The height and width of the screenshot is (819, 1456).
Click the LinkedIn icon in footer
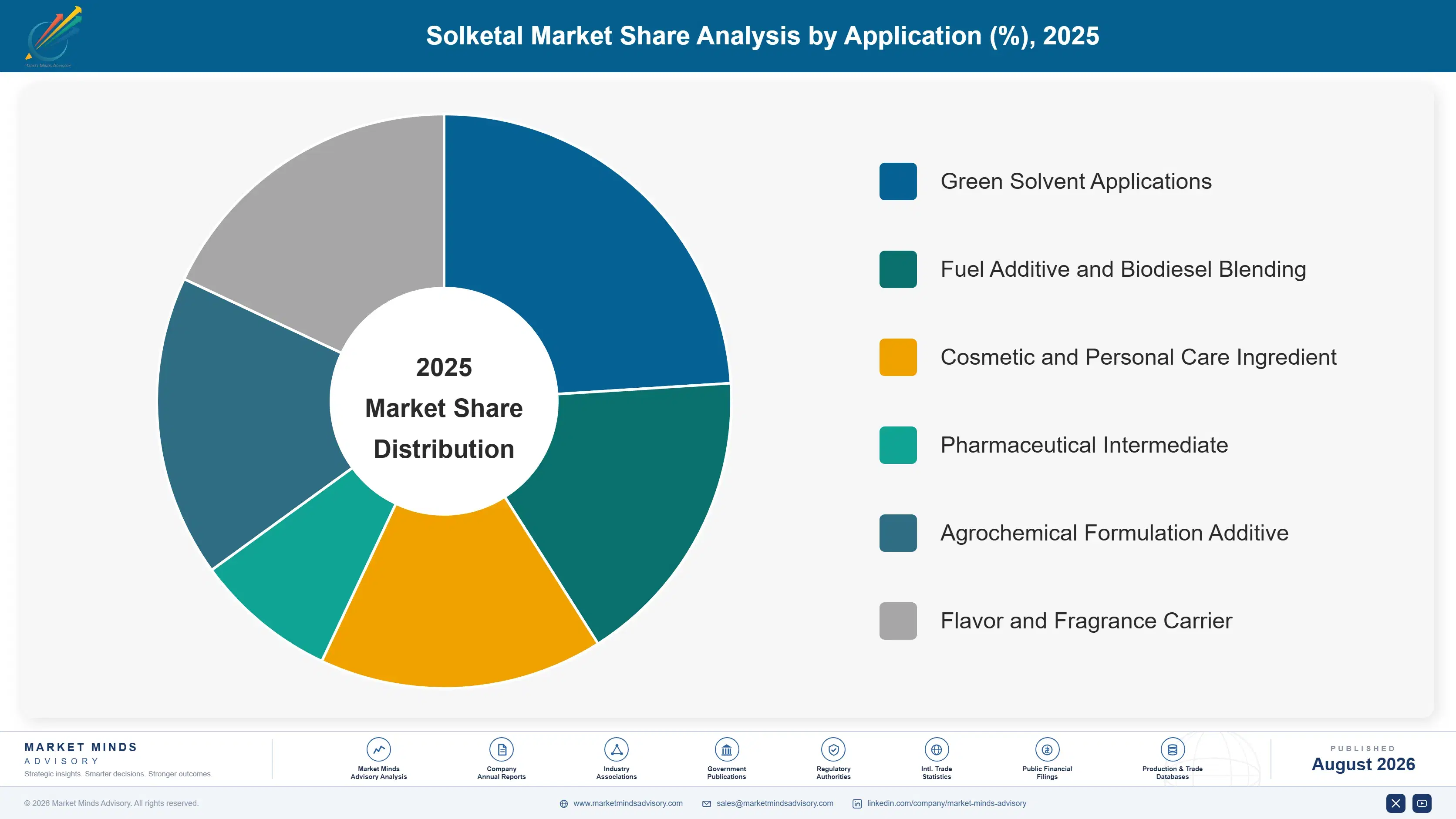[x=857, y=804]
